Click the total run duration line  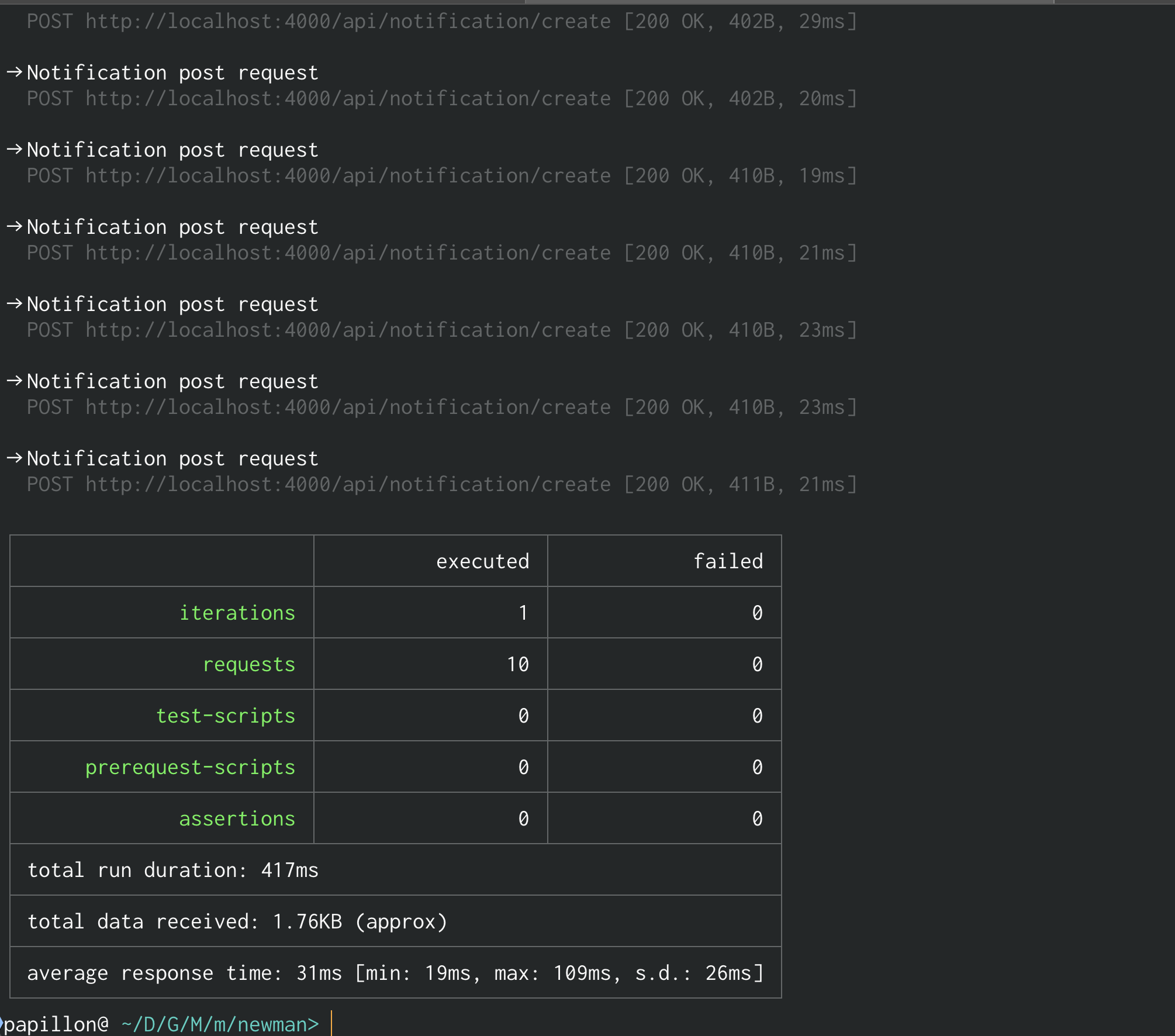click(173, 870)
